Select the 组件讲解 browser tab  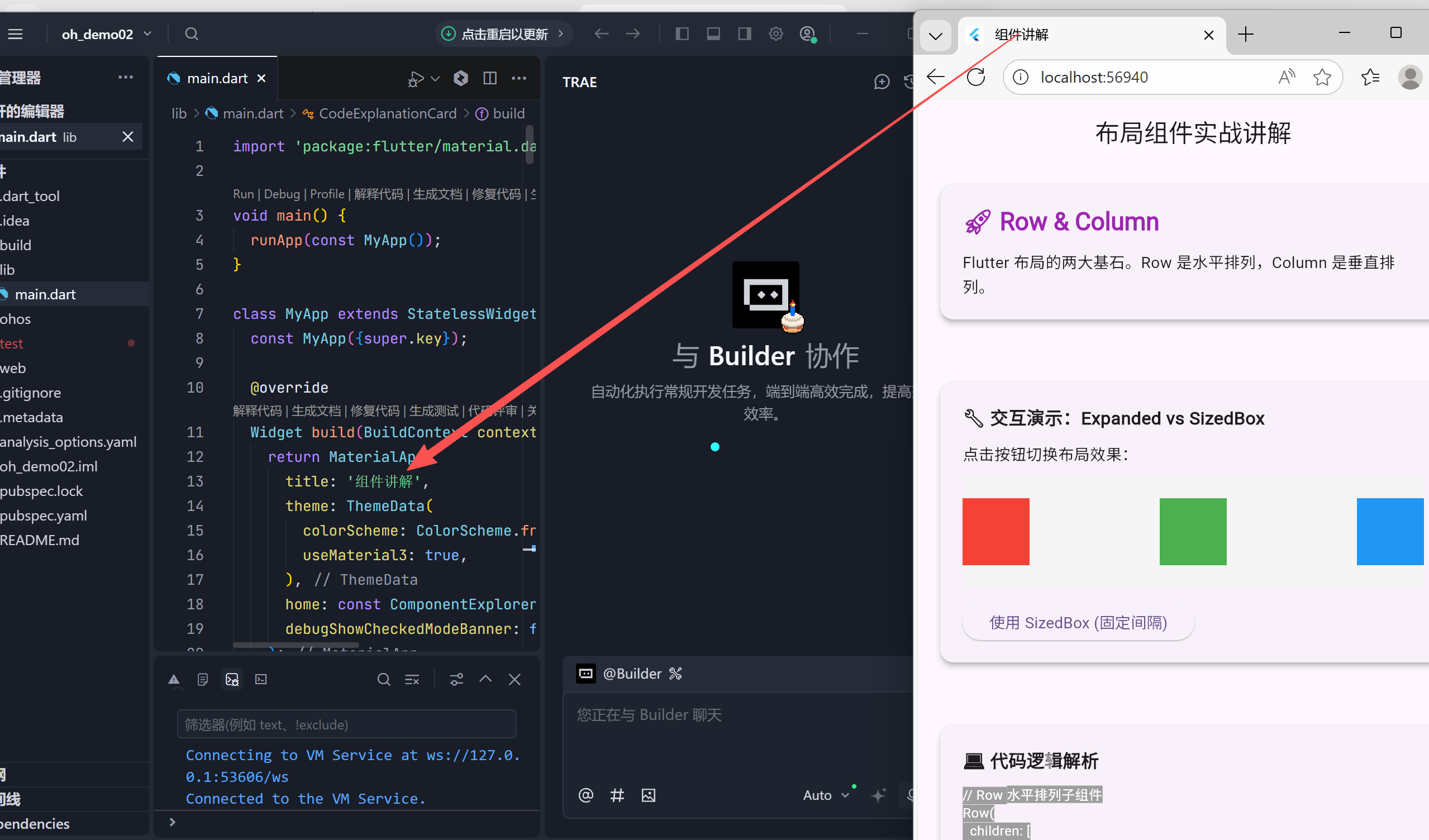click(x=1021, y=35)
